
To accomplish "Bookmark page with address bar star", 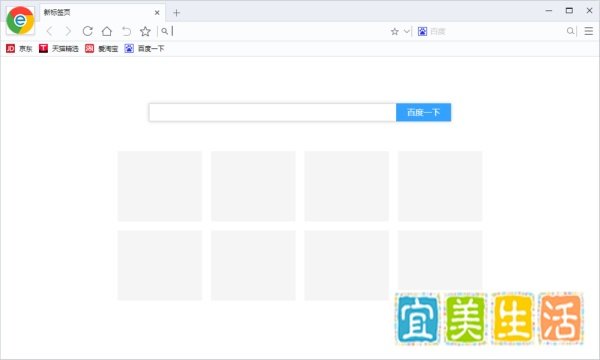I will [395, 31].
